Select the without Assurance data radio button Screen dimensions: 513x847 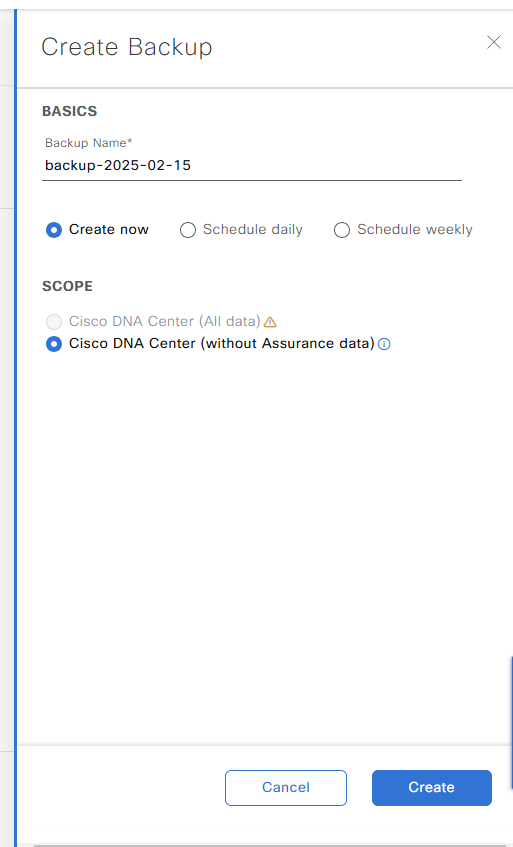click(x=54, y=344)
